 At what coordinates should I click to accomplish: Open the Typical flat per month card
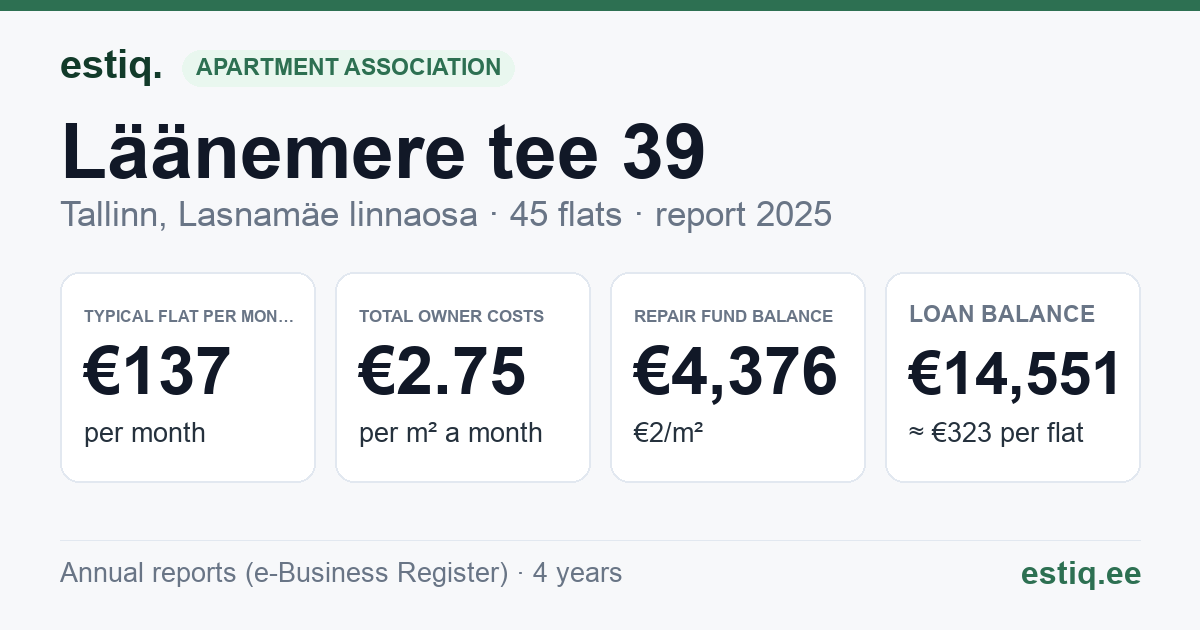coord(188,377)
